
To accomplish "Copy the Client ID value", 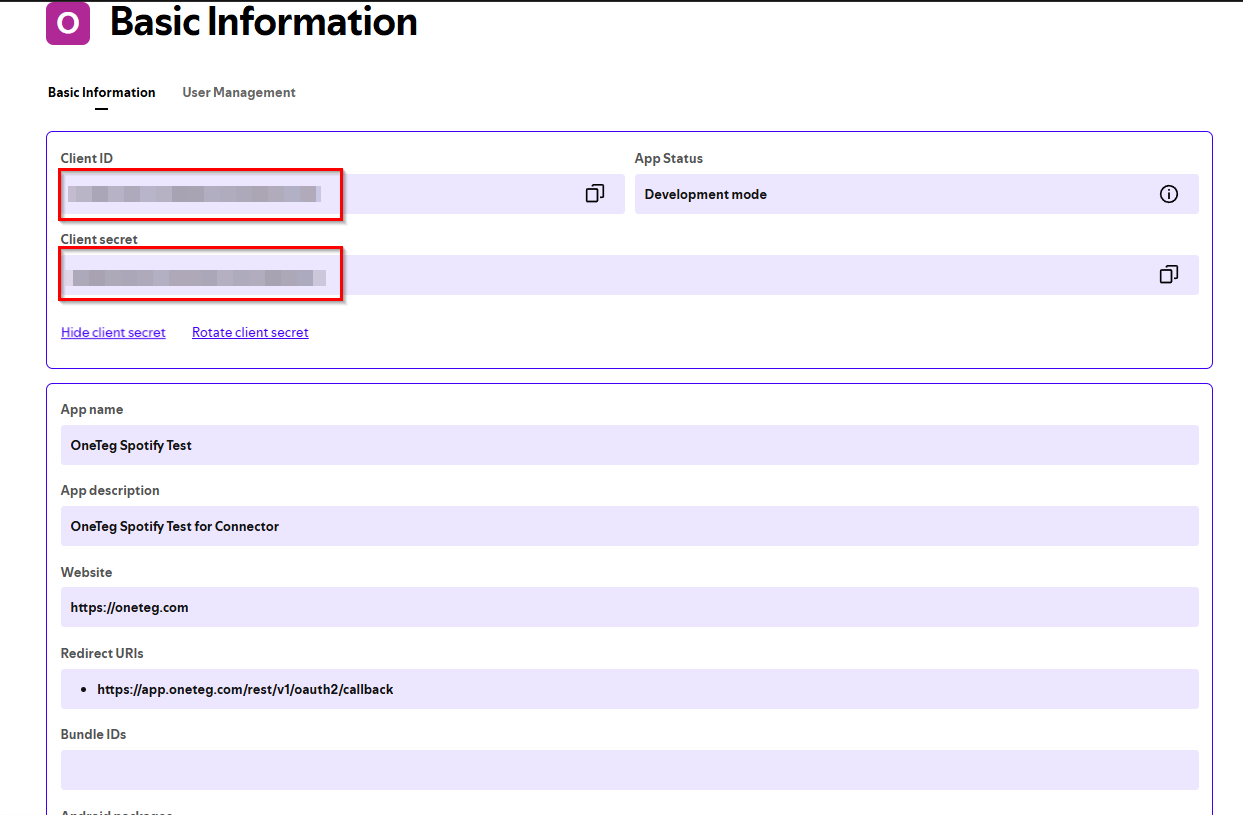I will (595, 194).
